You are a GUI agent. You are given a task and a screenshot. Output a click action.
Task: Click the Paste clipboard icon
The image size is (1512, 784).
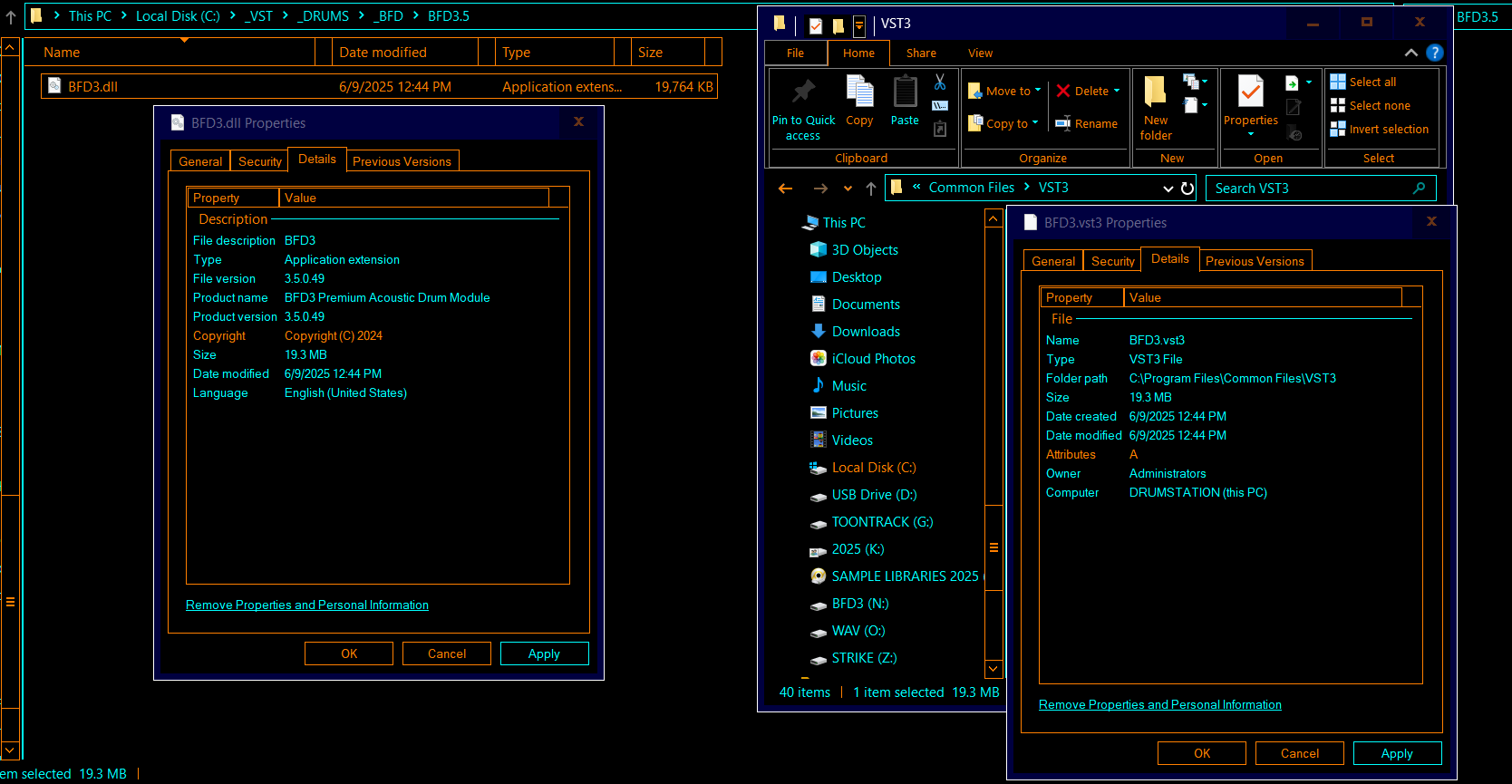[x=905, y=92]
